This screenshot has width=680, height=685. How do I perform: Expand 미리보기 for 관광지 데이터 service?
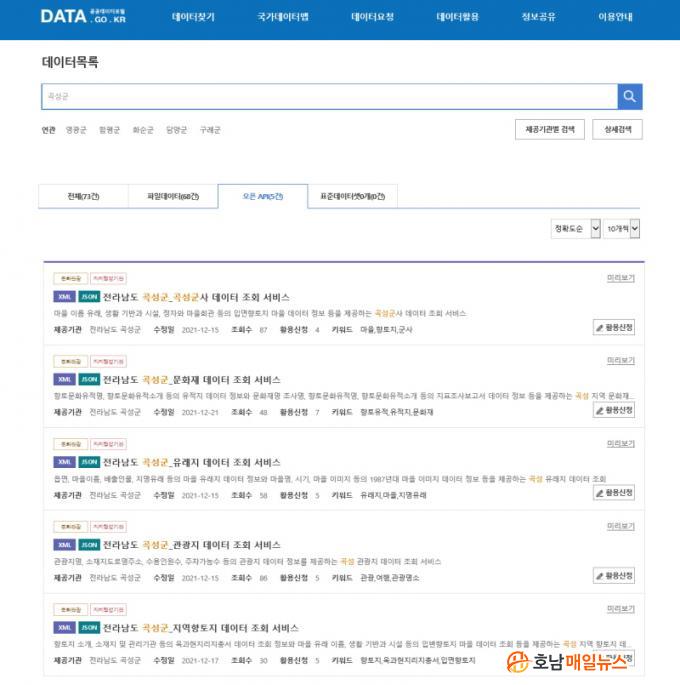click(x=620, y=525)
